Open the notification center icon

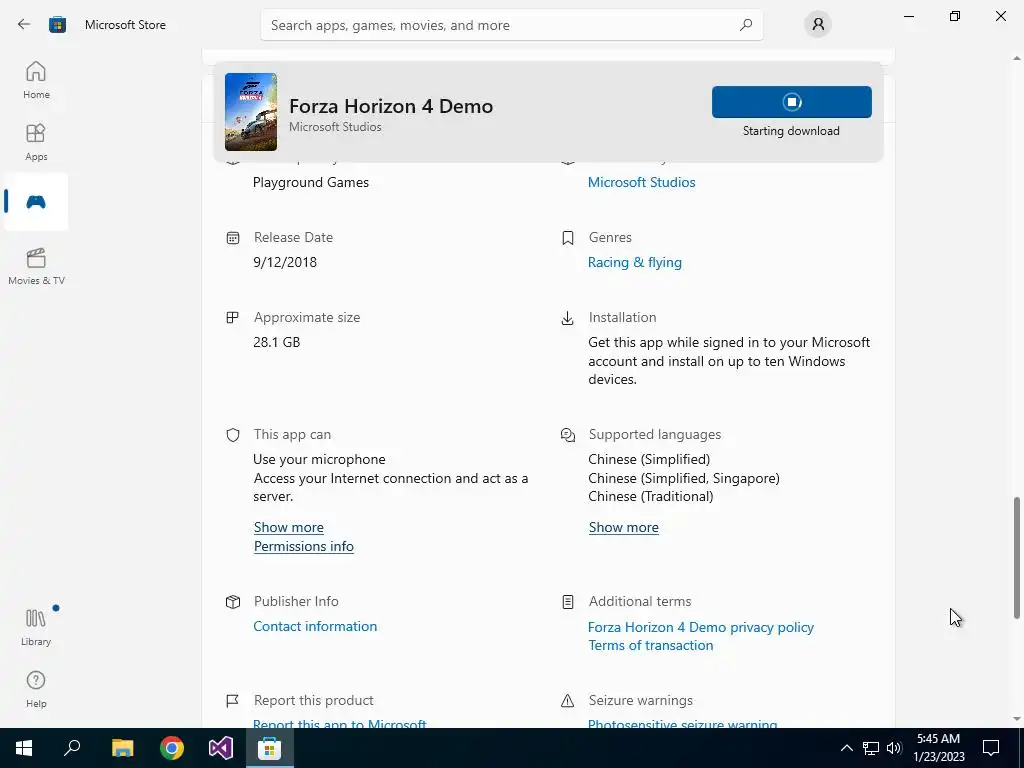pyautogui.click(x=991, y=748)
